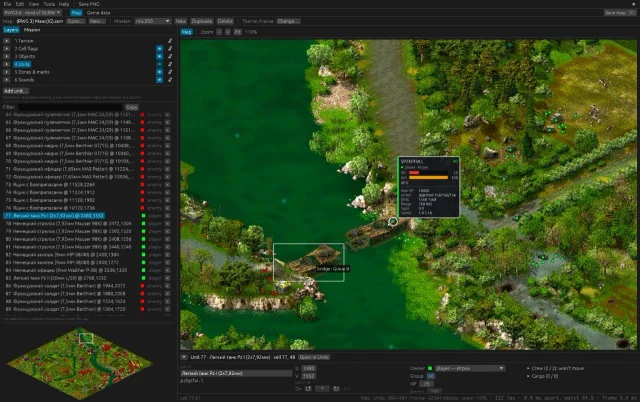Click Save PNG in the menu bar
640x402 pixels.
pos(89,4)
